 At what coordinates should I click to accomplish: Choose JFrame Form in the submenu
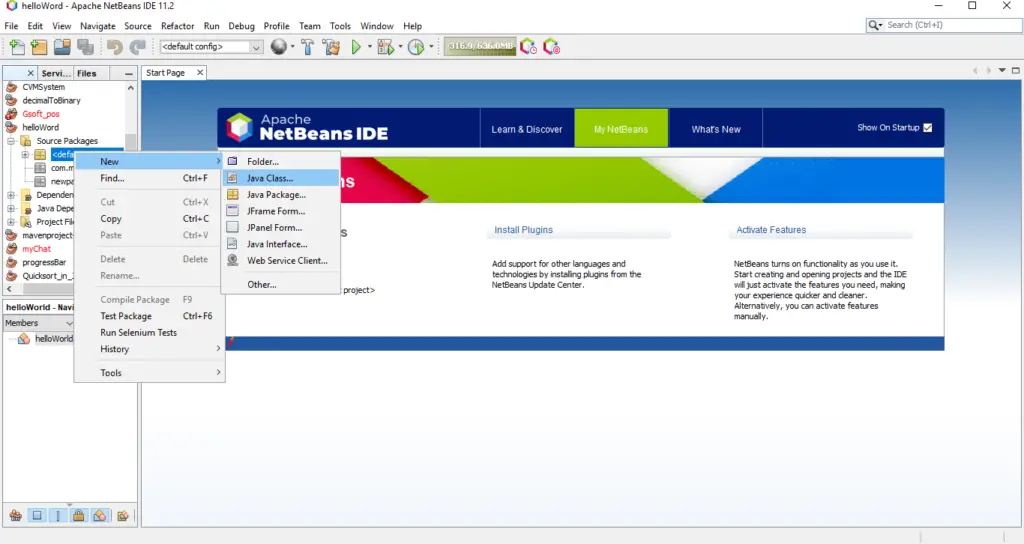(x=275, y=211)
